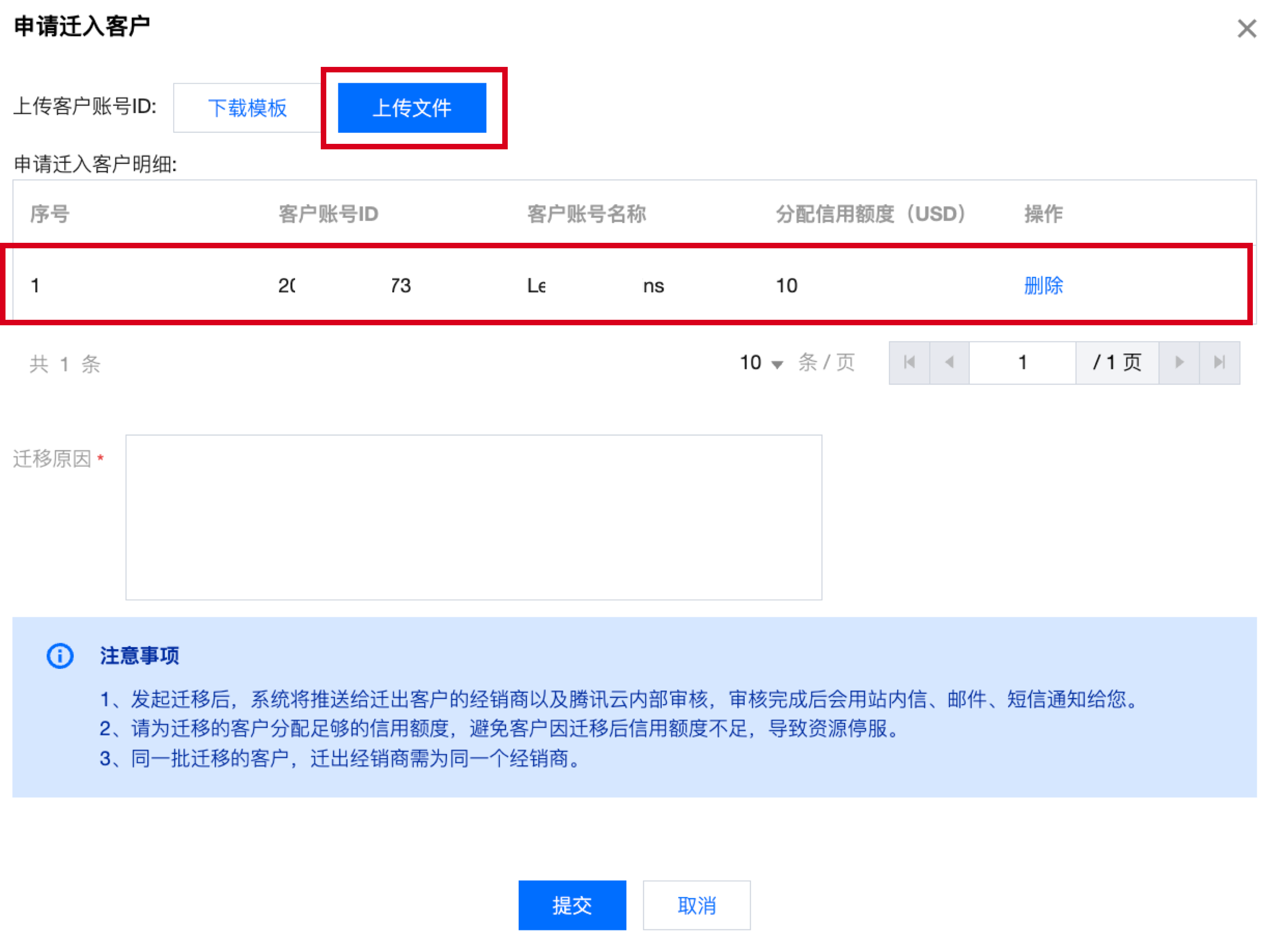
Task: Go to next page arrow
Action: point(1179,362)
